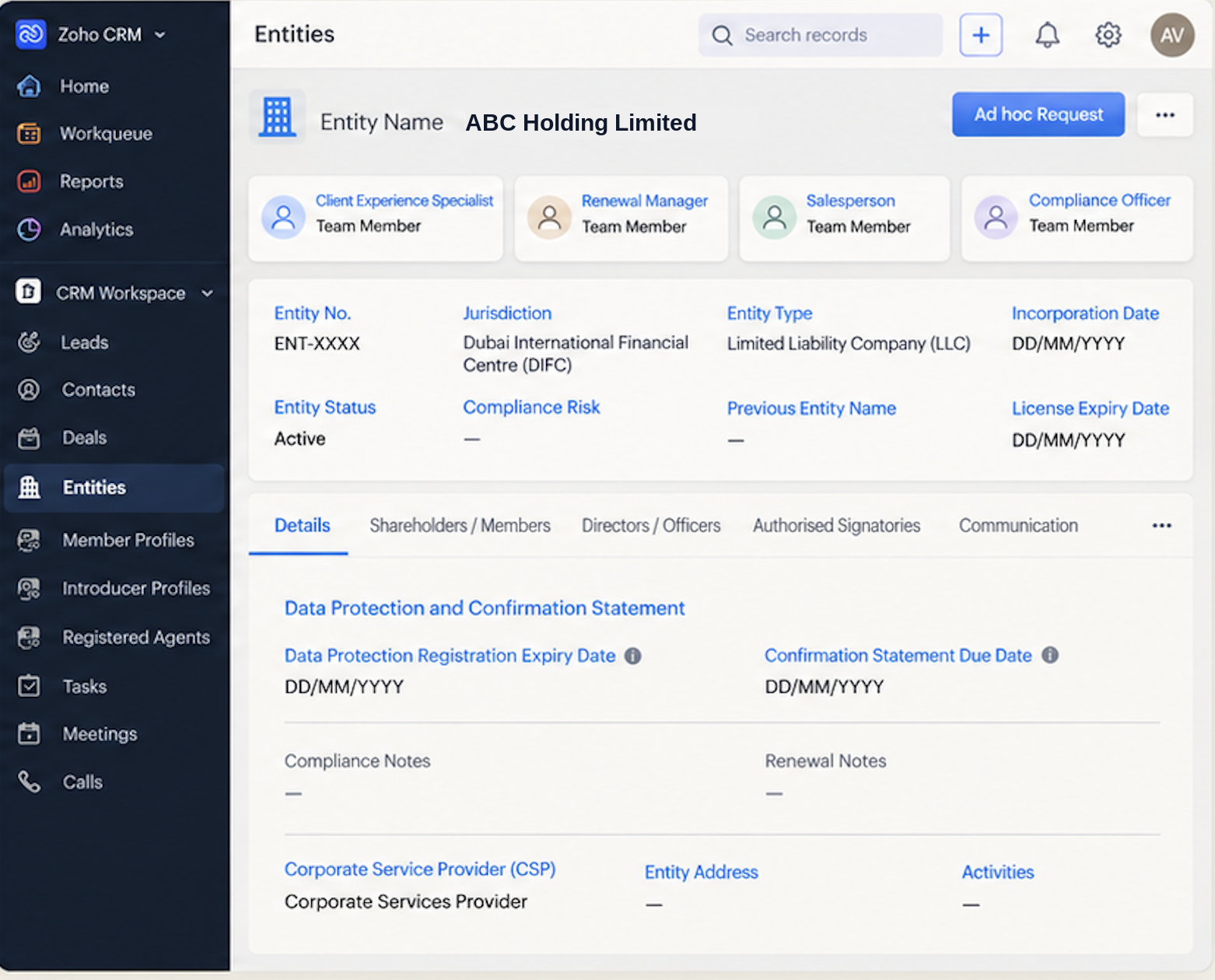Image resolution: width=1215 pixels, height=980 pixels.
Task: Click the Deals sidebar icon
Action: (30, 438)
